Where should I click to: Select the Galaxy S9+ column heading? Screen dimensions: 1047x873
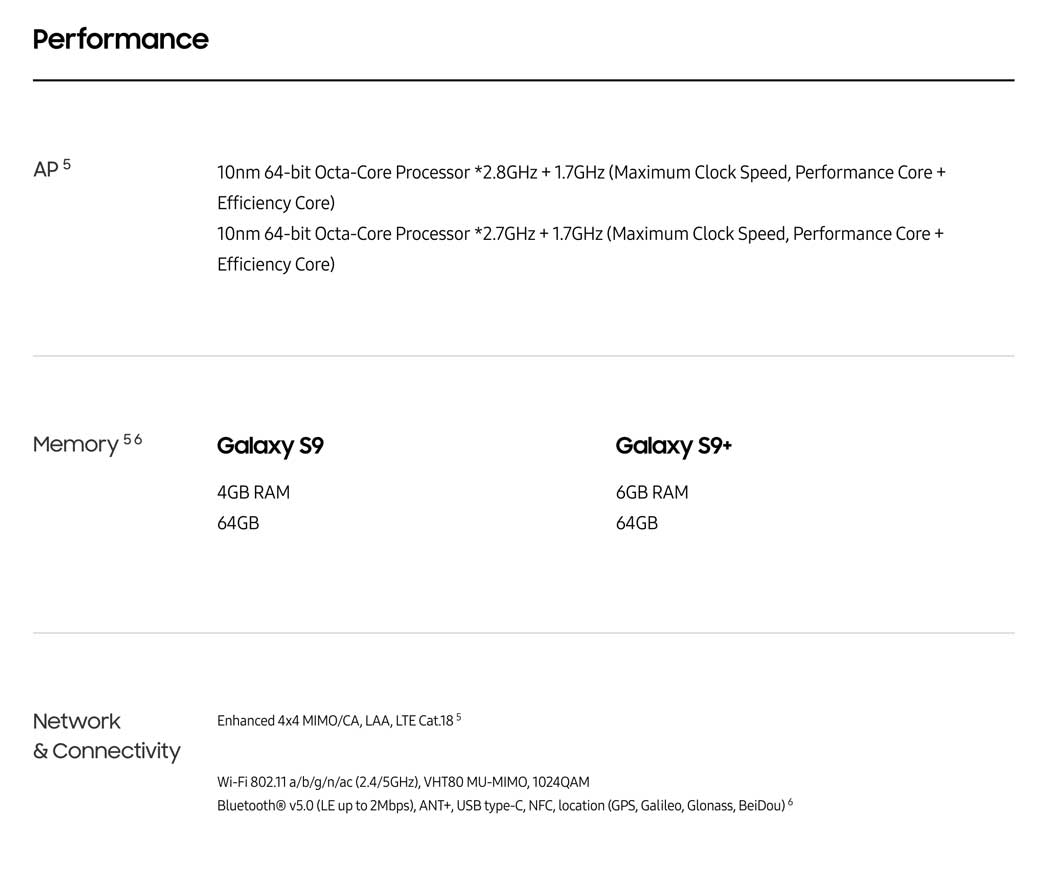click(673, 446)
